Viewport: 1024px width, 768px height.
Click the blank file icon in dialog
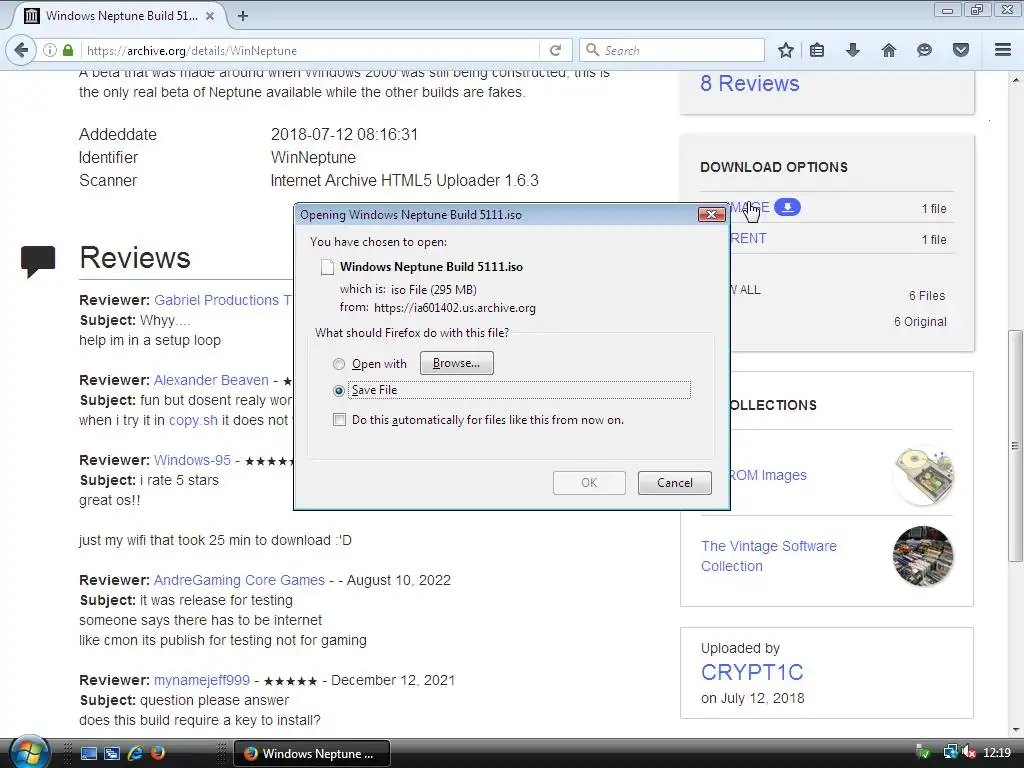327,267
